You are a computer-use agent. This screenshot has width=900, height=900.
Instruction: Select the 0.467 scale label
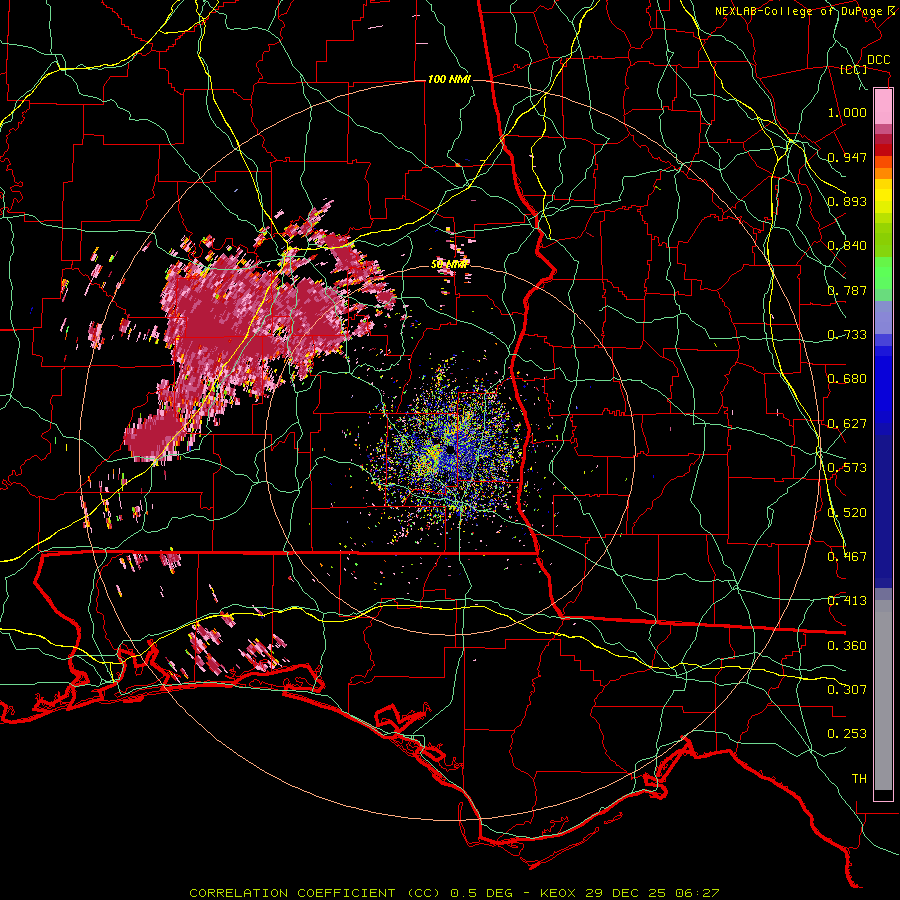pyautogui.click(x=847, y=557)
